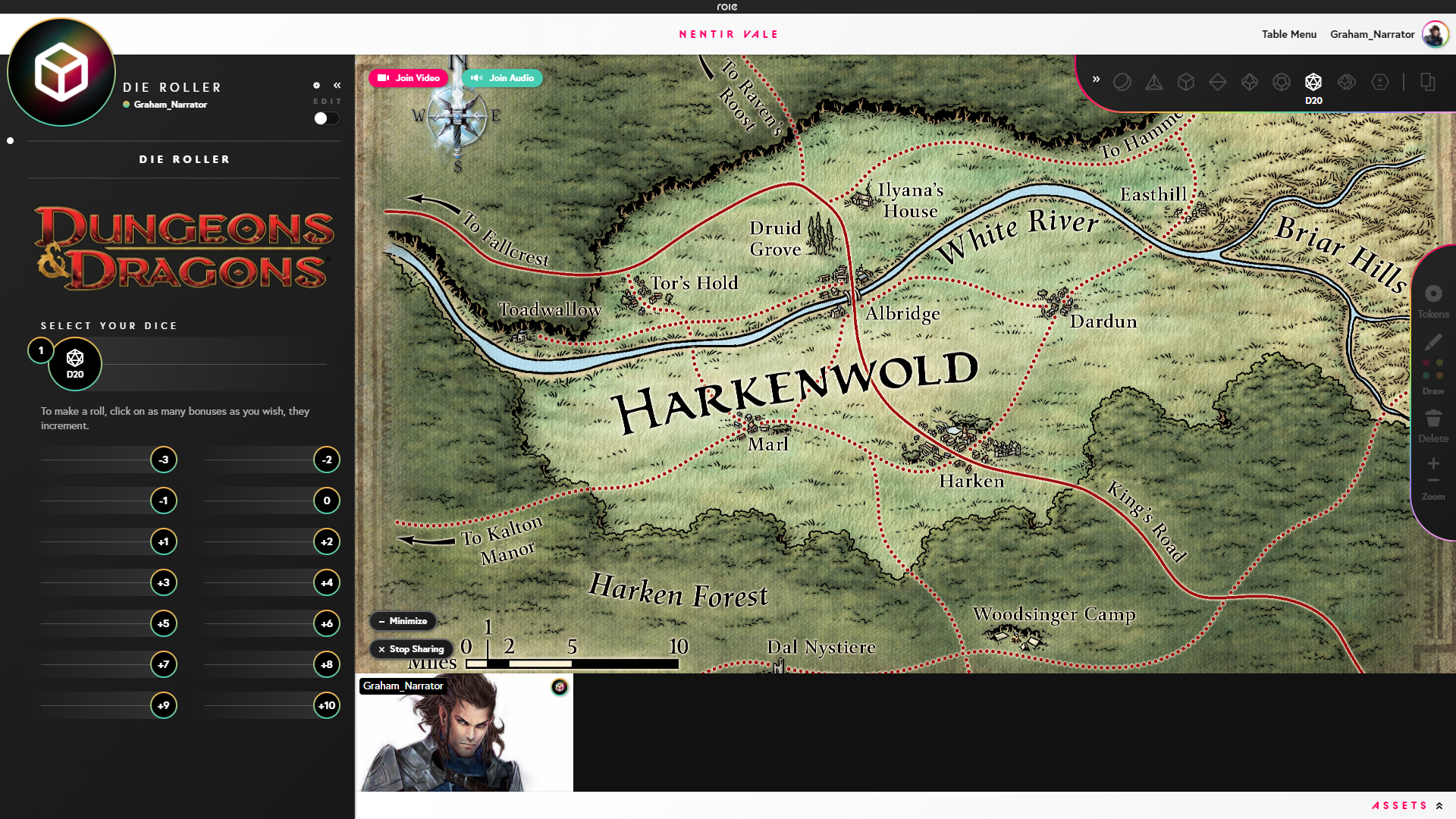Open the Tokens tool
1456x819 pixels.
pyautogui.click(x=1432, y=294)
